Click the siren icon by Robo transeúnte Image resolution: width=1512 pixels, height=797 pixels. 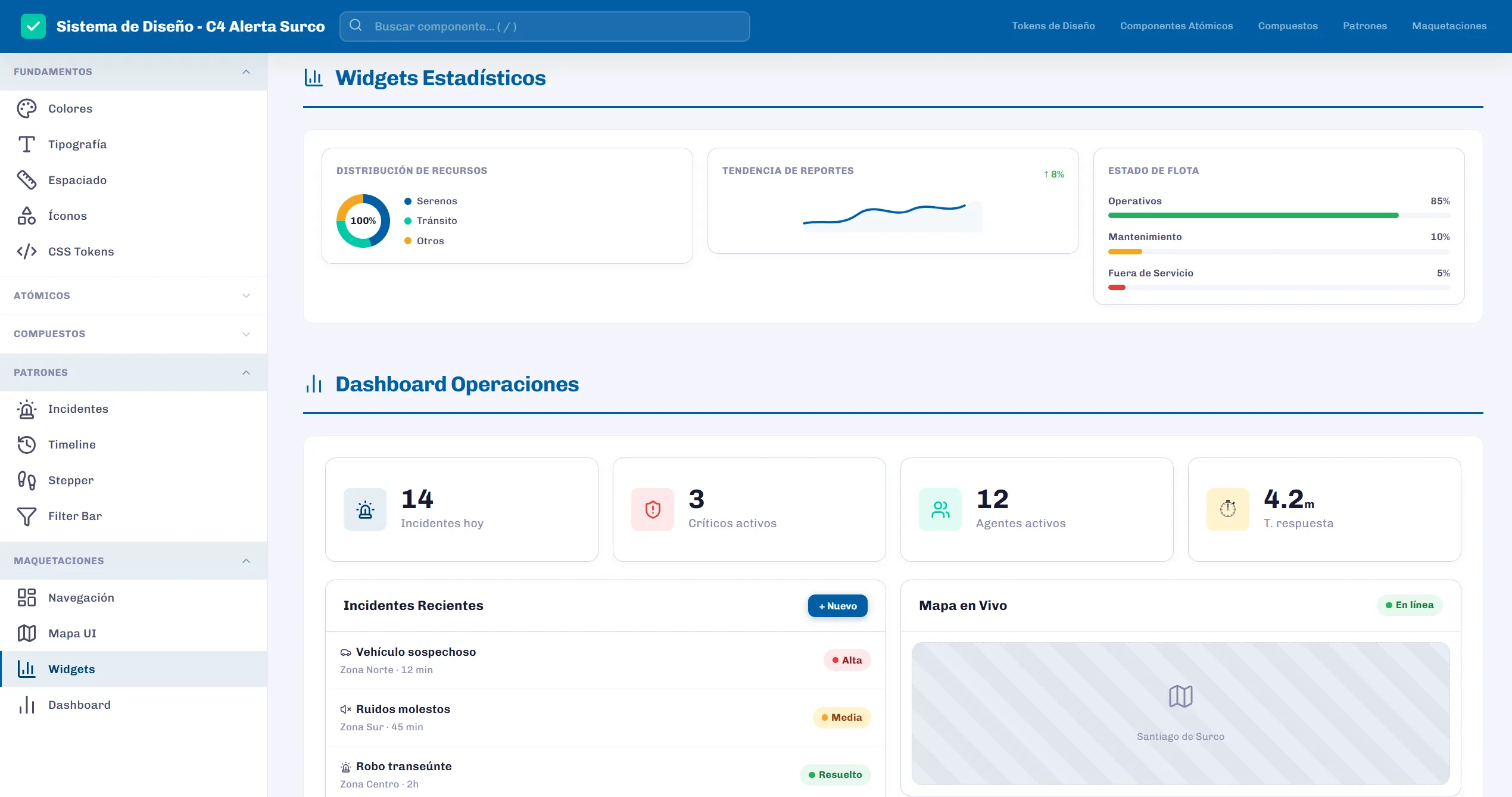(x=345, y=767)
